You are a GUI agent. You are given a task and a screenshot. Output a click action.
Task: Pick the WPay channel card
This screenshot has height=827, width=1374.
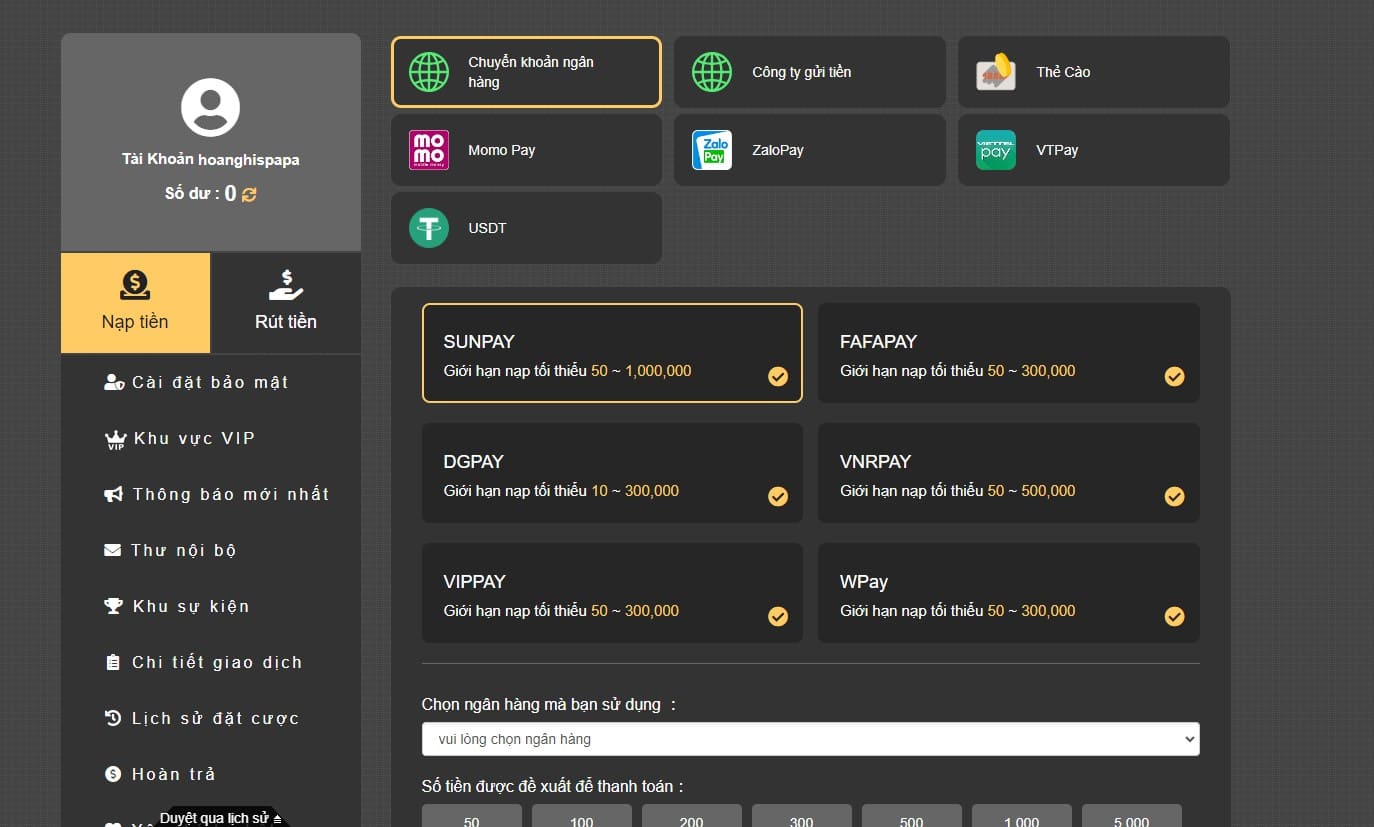[1009, 593]
